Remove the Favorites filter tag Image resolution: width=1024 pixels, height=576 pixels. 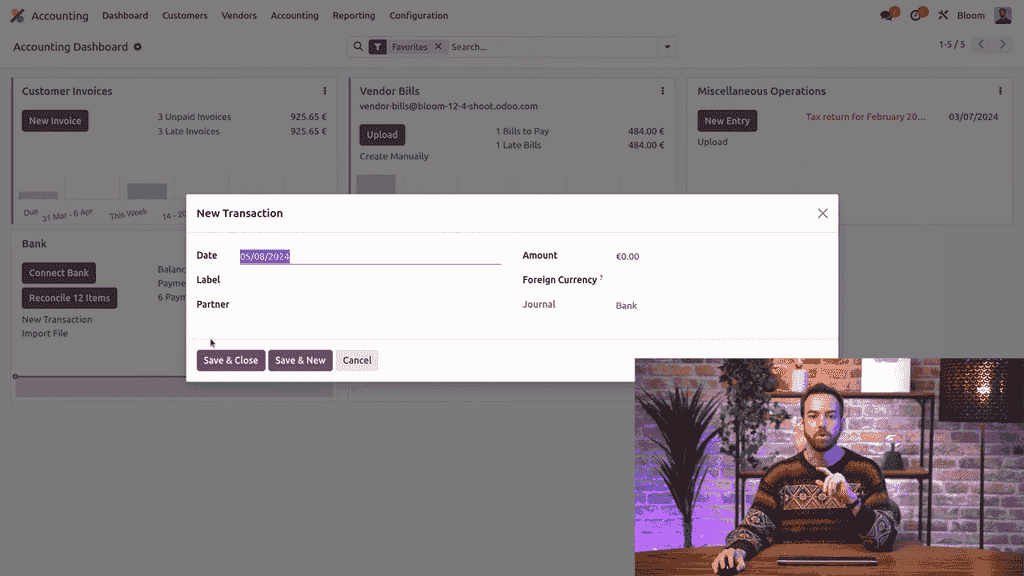click(438, 47)
